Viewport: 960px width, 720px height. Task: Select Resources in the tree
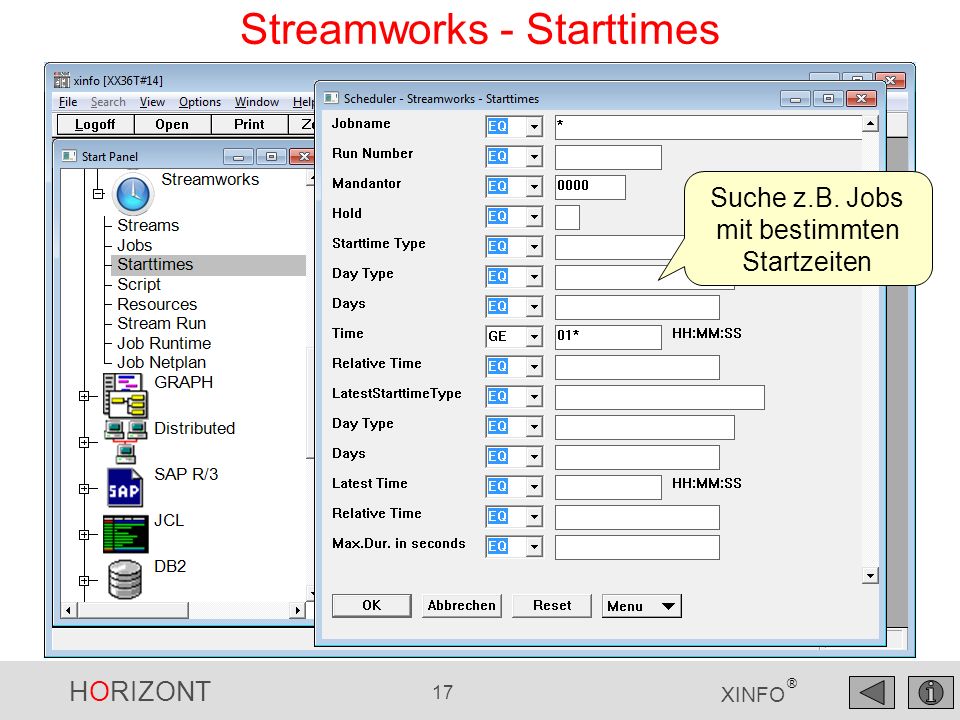pos(157,304)
